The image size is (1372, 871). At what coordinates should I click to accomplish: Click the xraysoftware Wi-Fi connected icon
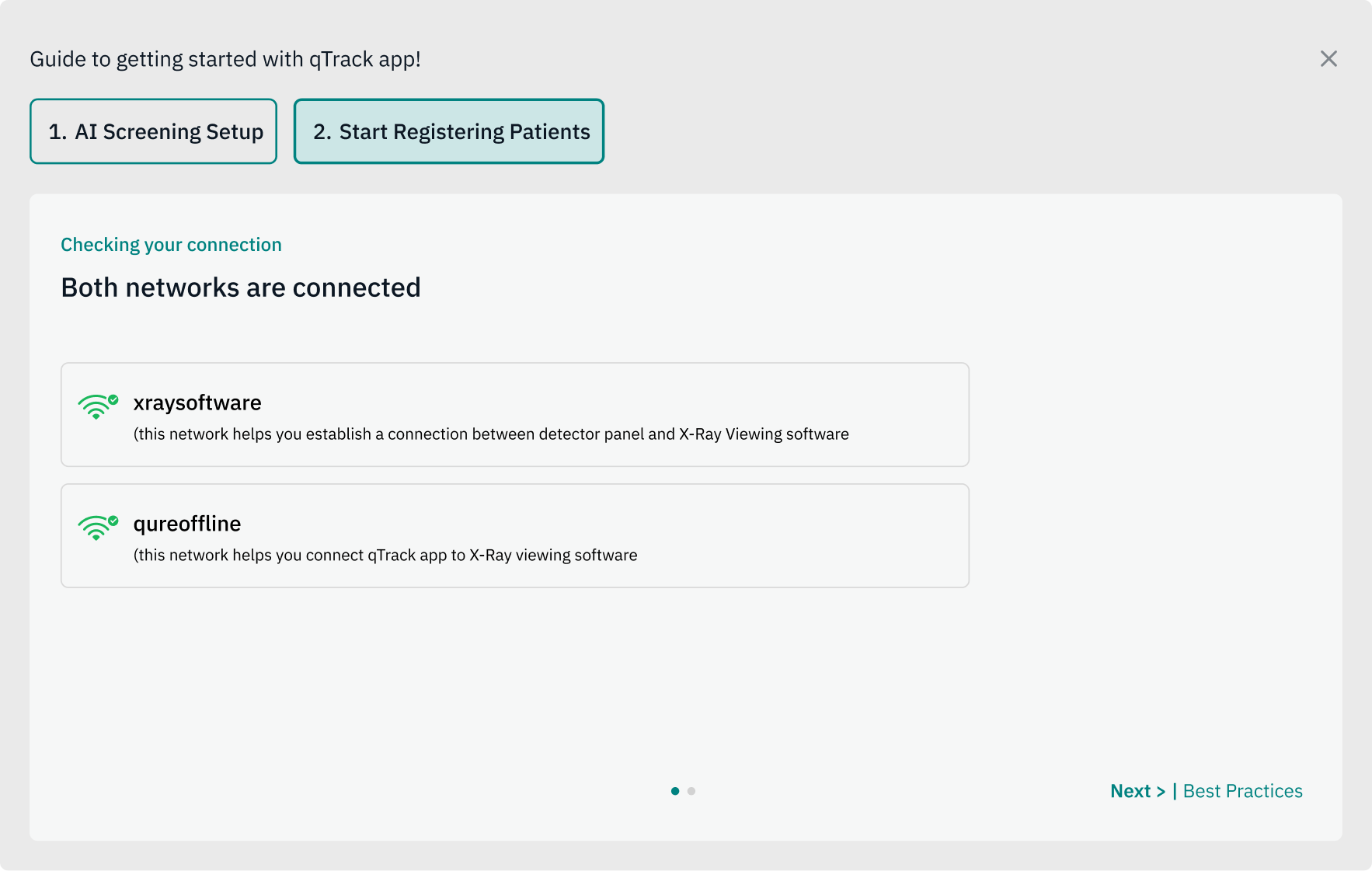98,406
